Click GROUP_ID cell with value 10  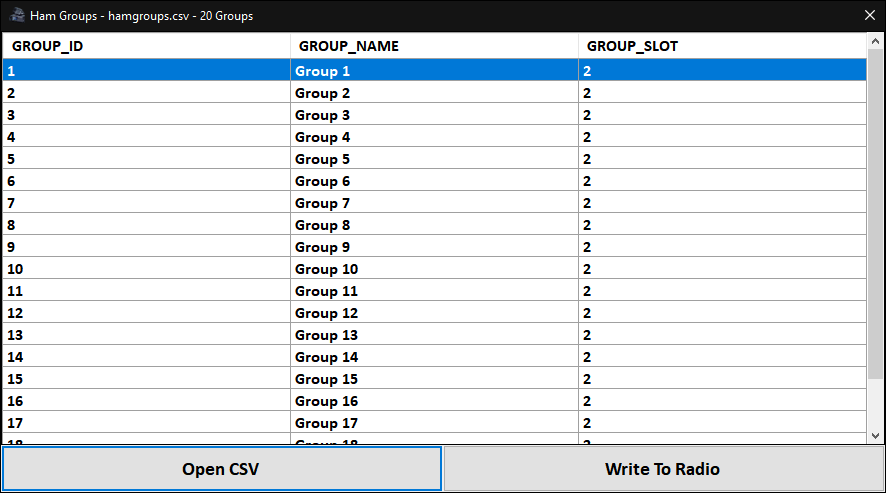point(146,269)
